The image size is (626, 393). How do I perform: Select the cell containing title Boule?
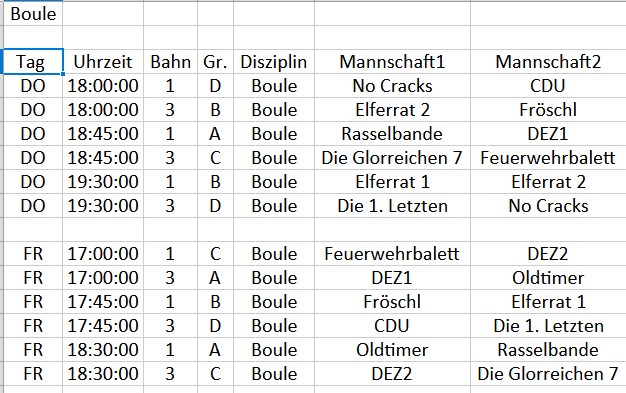coord(33,14)
